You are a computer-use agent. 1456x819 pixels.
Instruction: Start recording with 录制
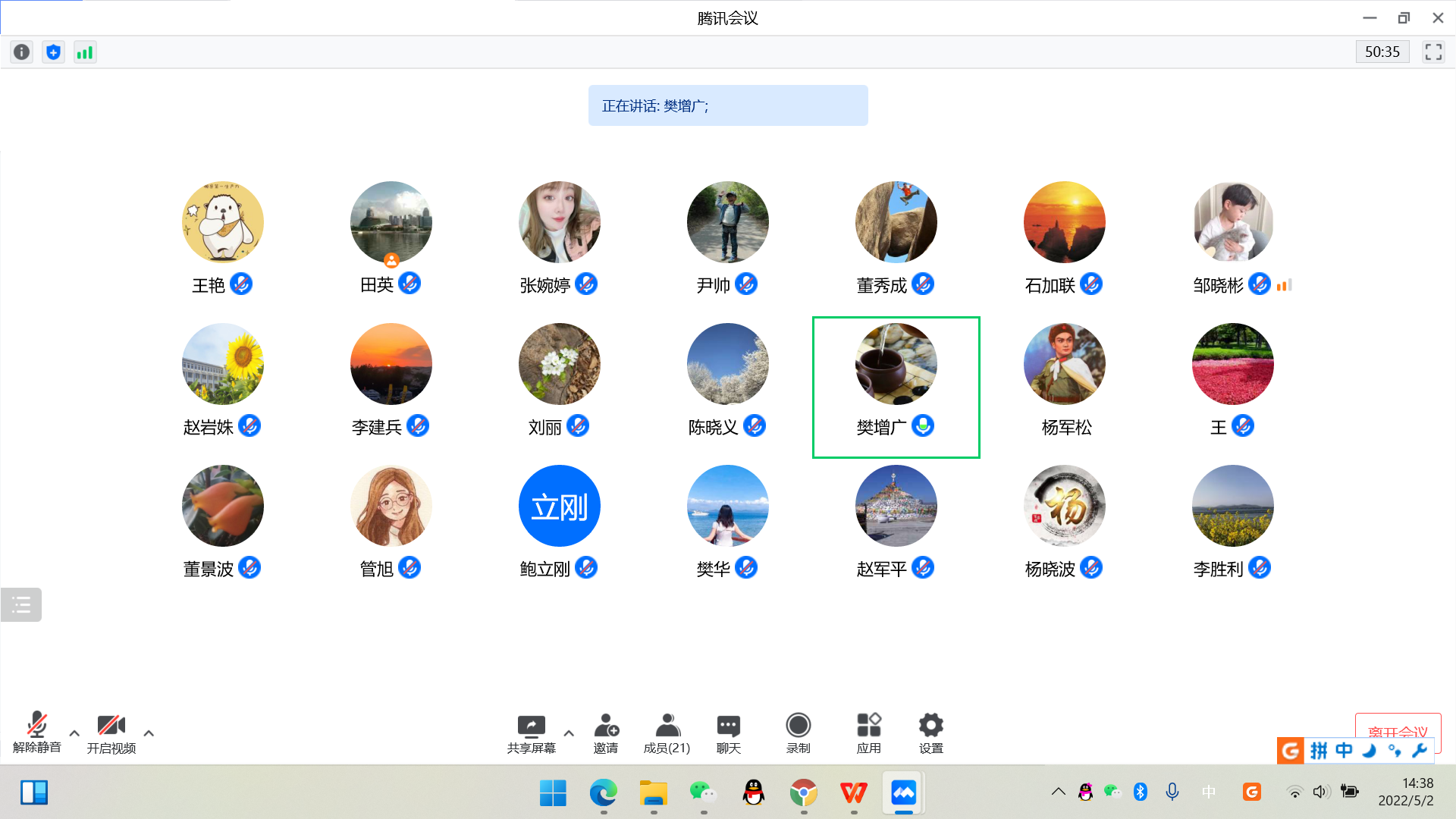tap(798, 733)
